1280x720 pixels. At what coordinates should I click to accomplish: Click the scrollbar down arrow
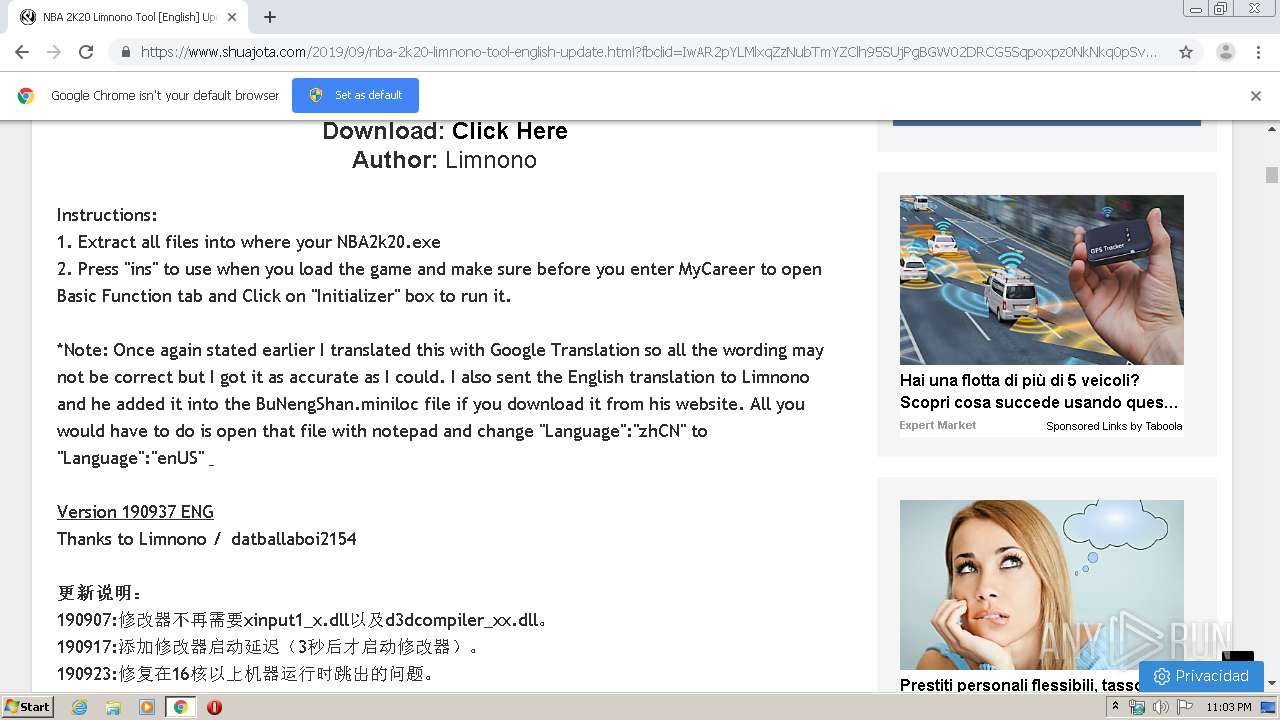[1272, 683]
